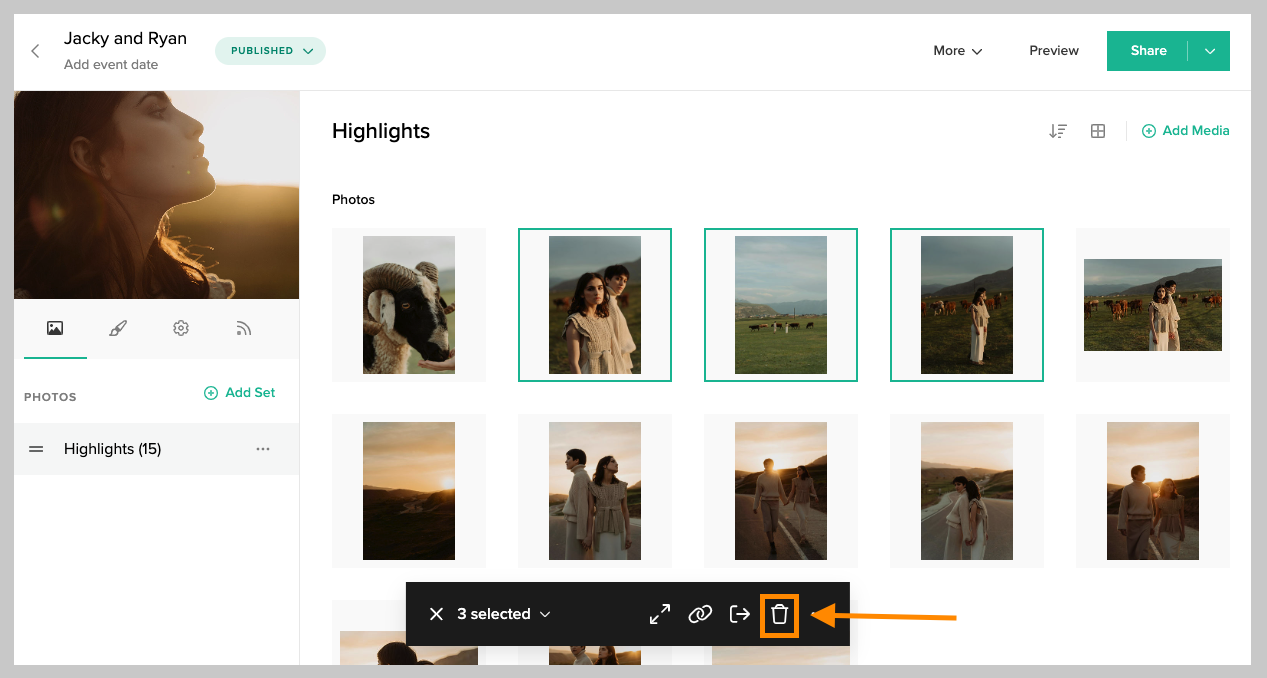Click the Jacky and Ryan title
This screenshot has height=678, width=1267.
click(x=125, y=39)
